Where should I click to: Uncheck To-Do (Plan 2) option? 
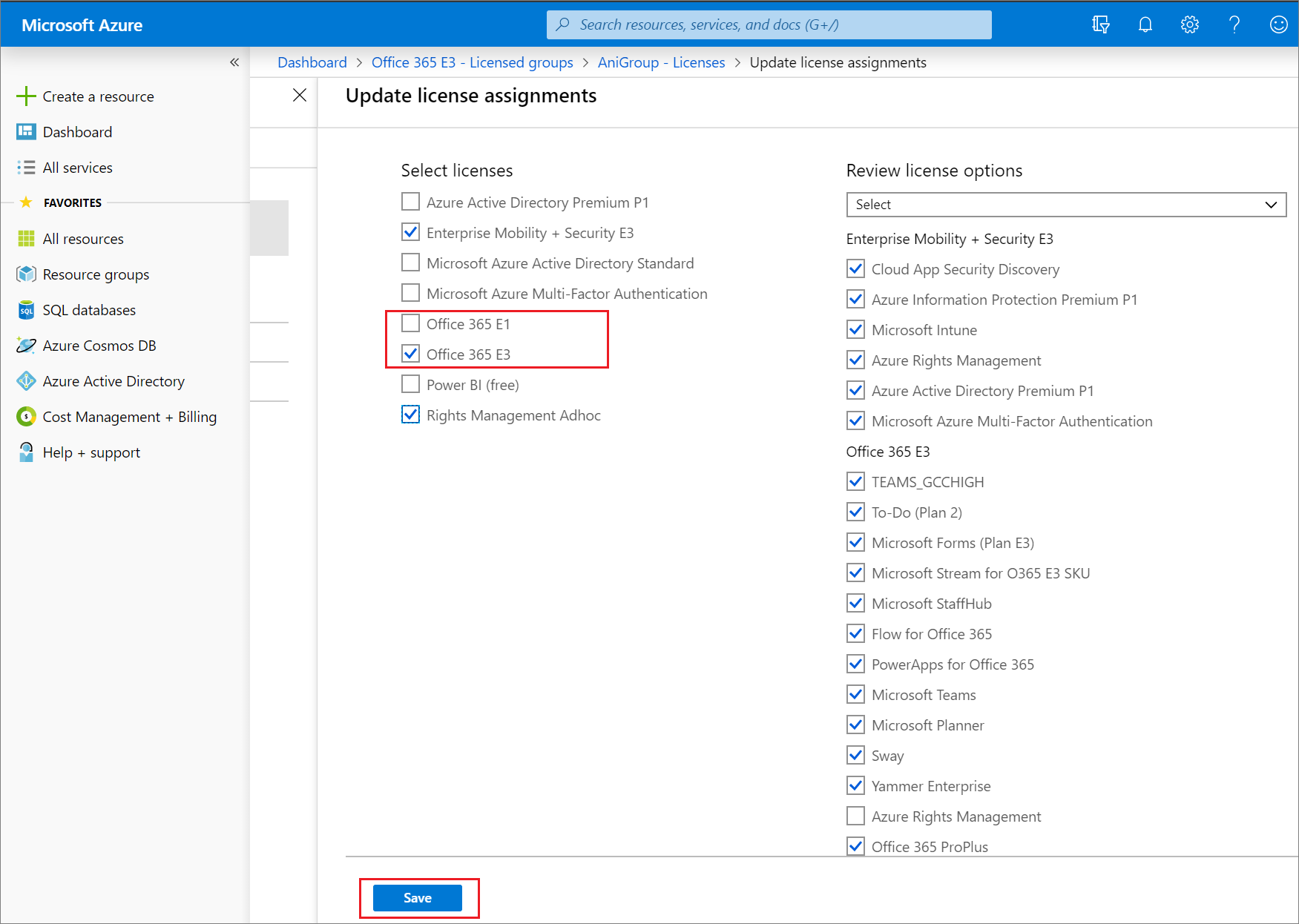click(855, 512)
